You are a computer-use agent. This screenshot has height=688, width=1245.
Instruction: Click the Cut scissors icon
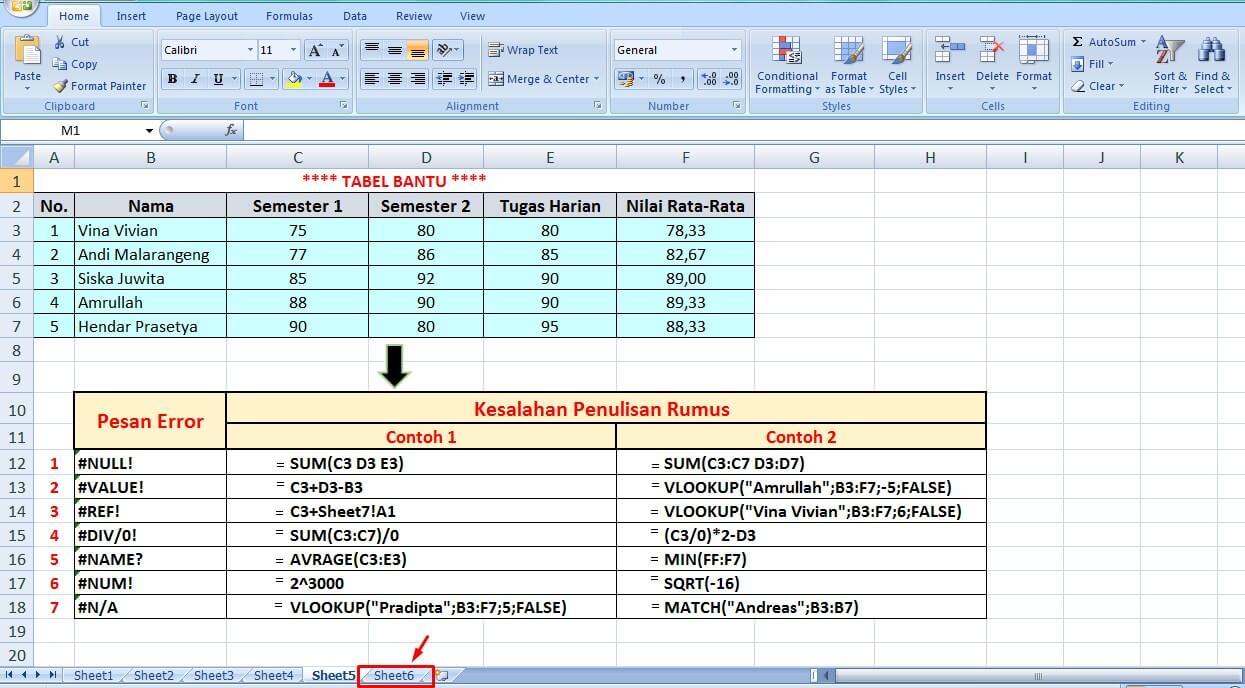click(60, 42)
